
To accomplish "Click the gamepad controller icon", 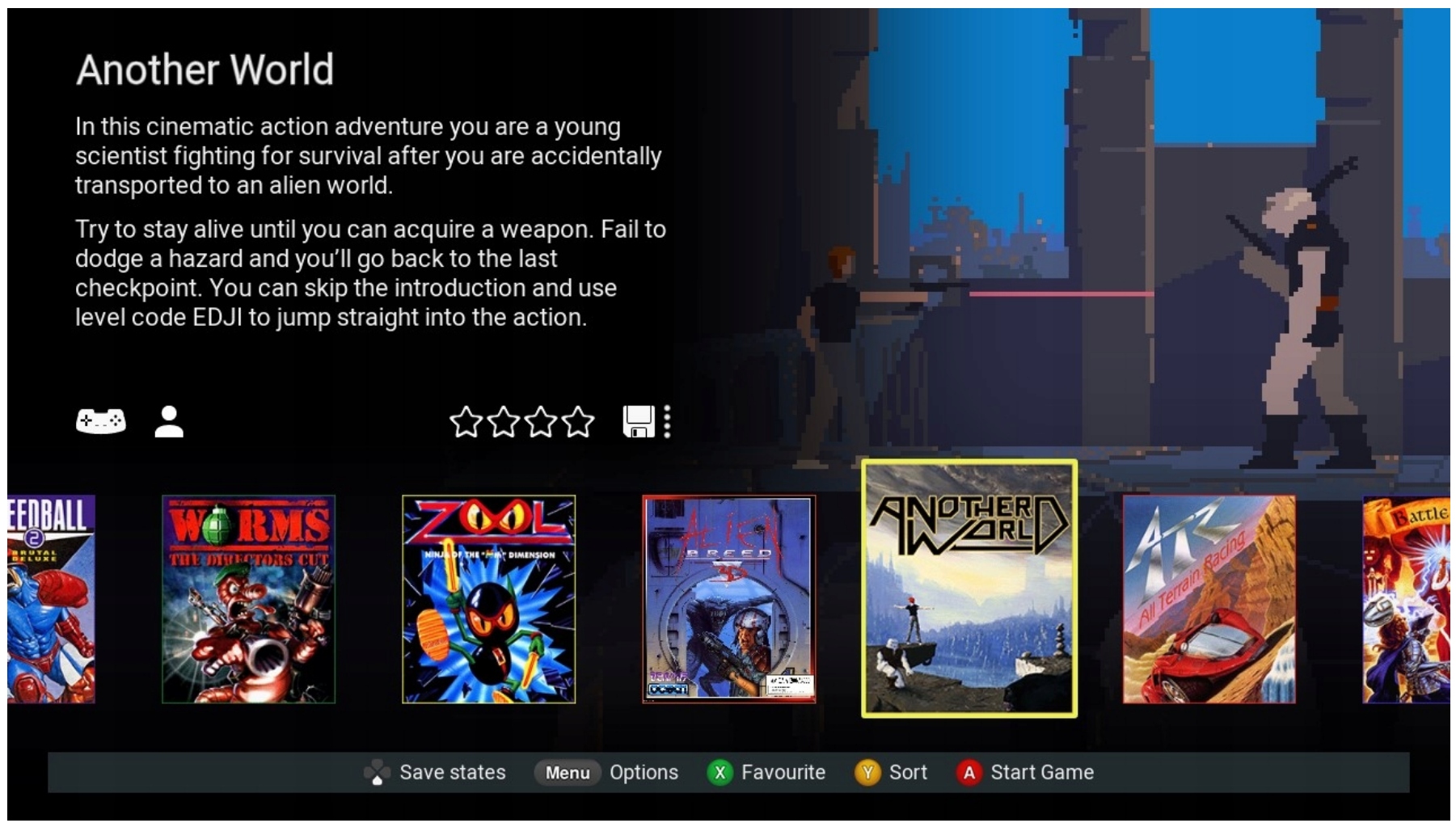I will click(x=100, y=421).
